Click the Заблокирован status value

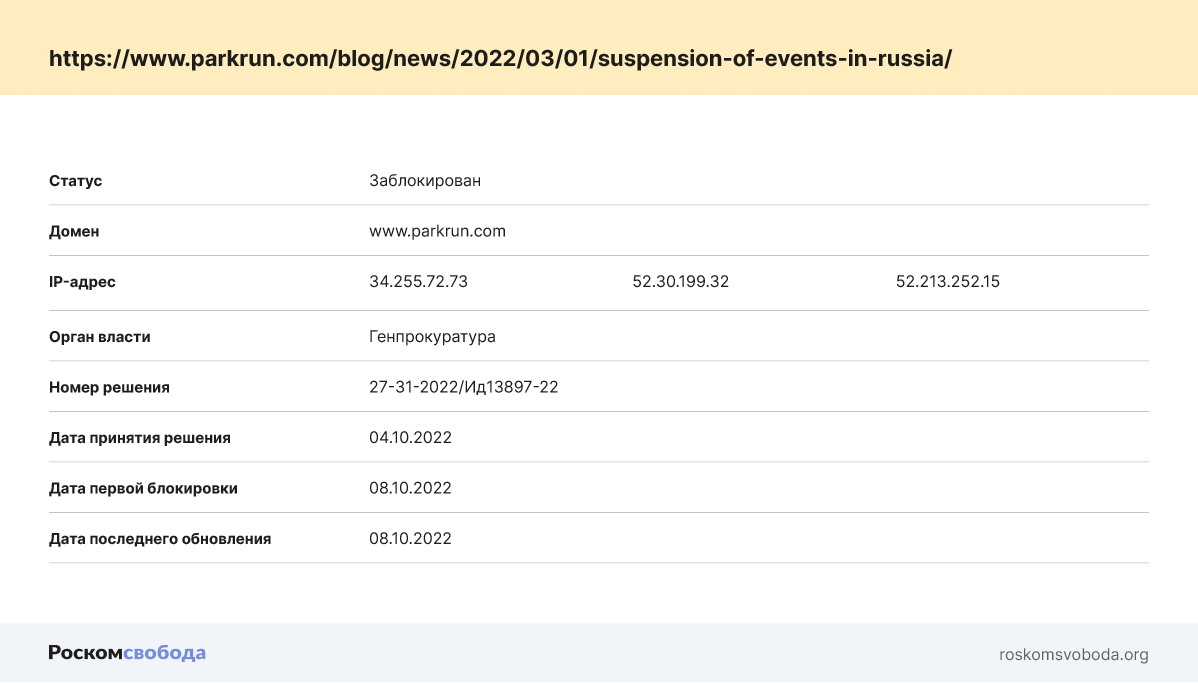pyautogui.click(x=424, y=181)
